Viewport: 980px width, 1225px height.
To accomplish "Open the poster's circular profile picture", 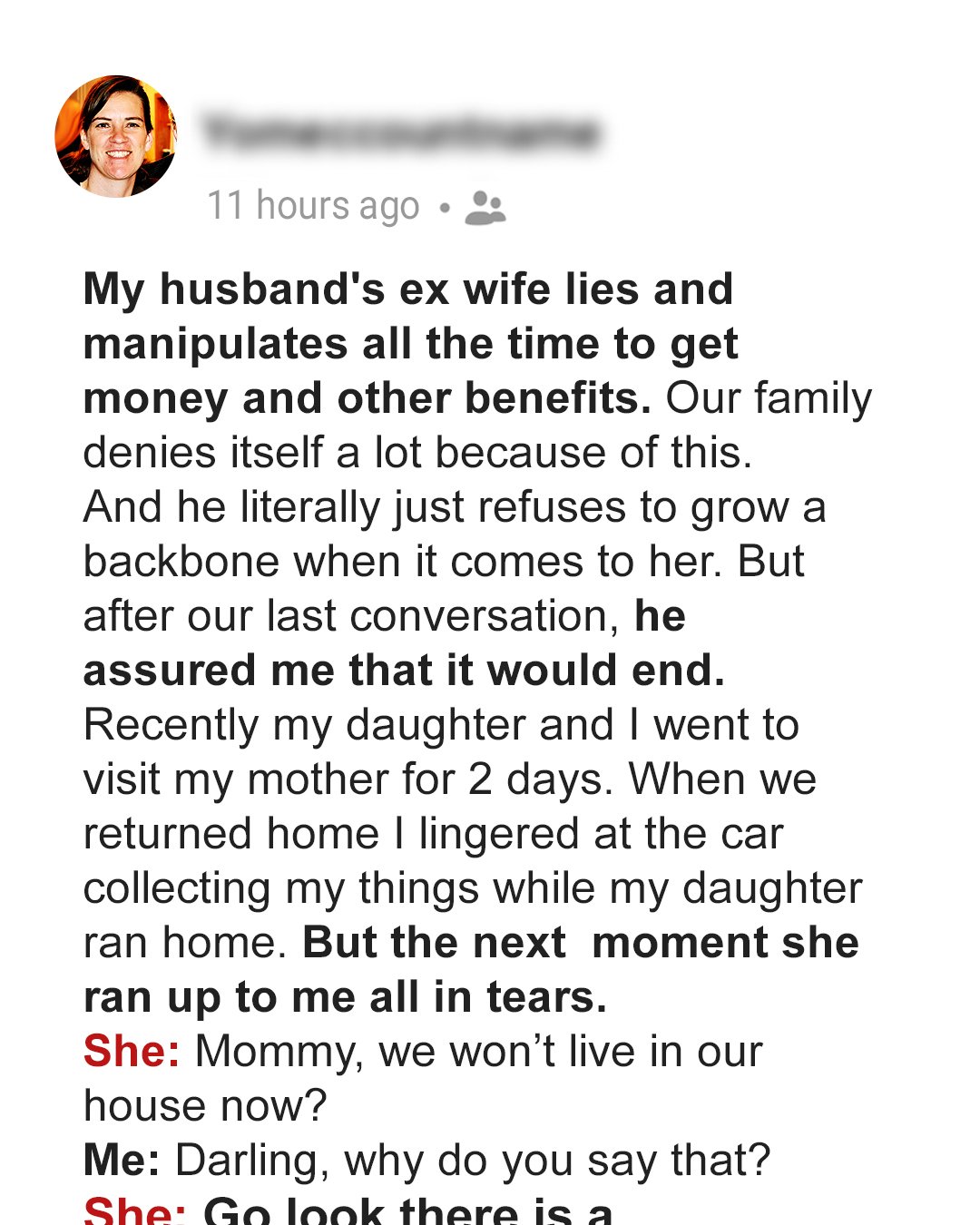I will [x=115, y=136].
